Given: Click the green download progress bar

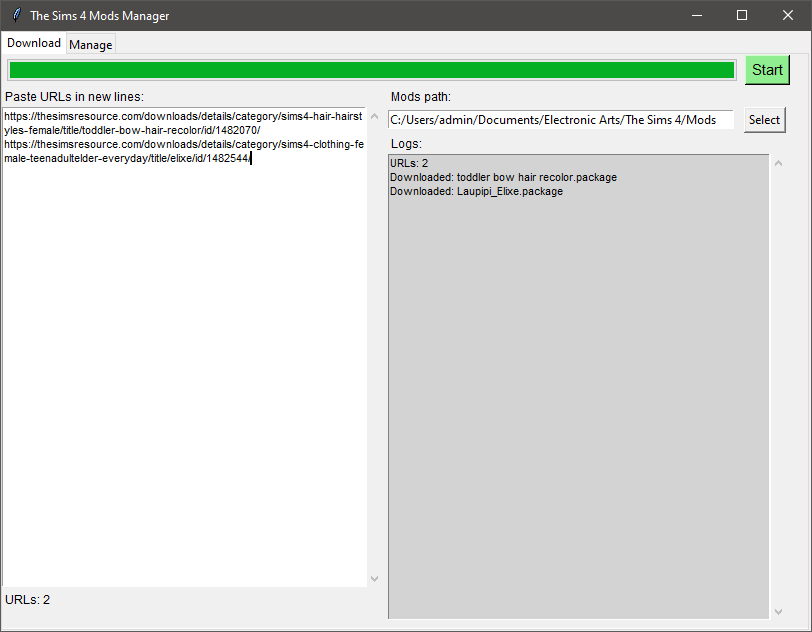Looking at the screenshot, I should point(372,70).
